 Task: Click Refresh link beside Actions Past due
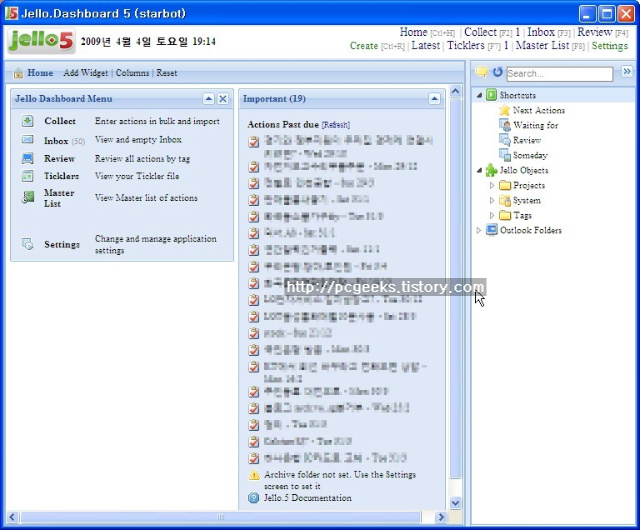point(336,125)
